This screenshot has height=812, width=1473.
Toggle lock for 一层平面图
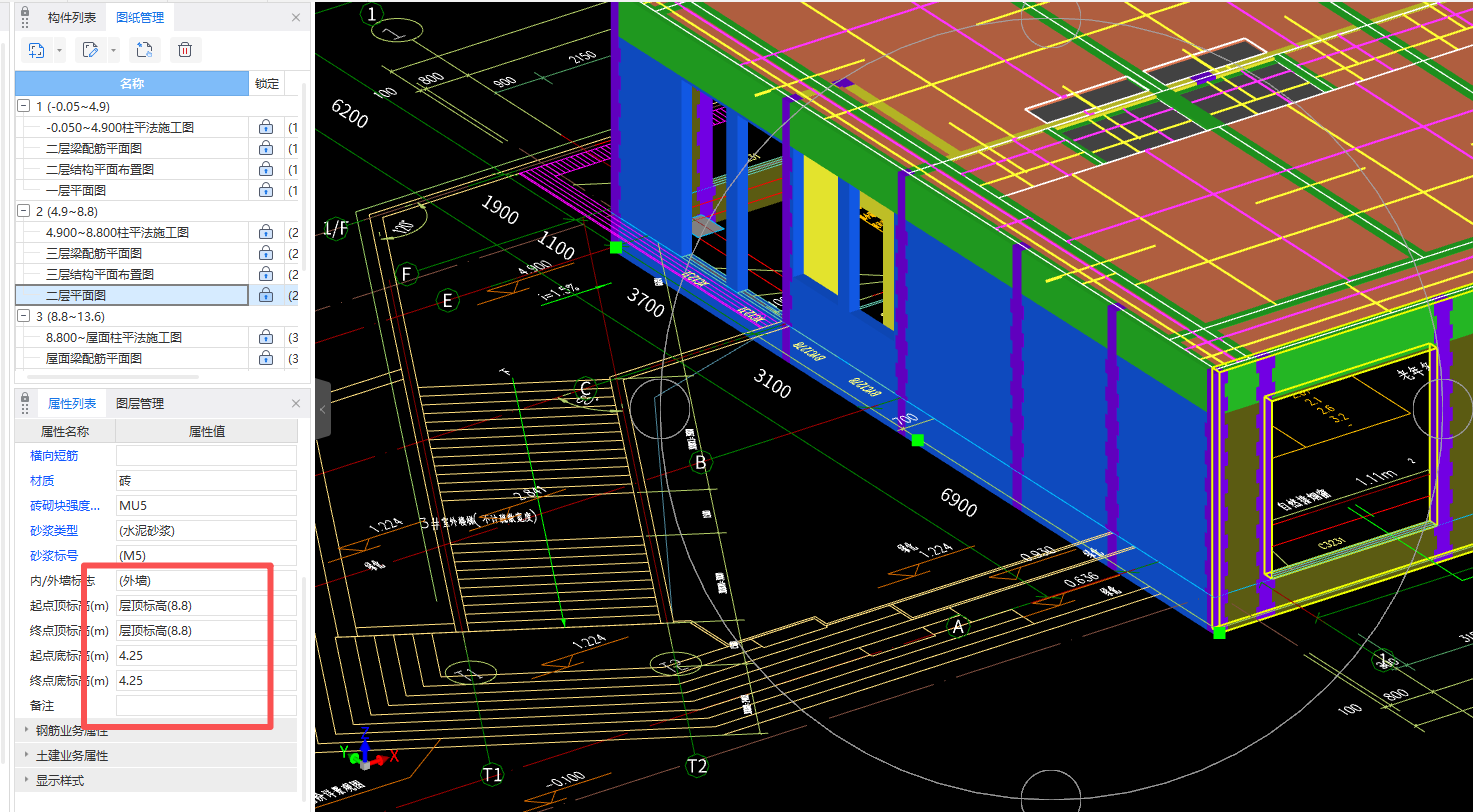[x=266, y=190]
